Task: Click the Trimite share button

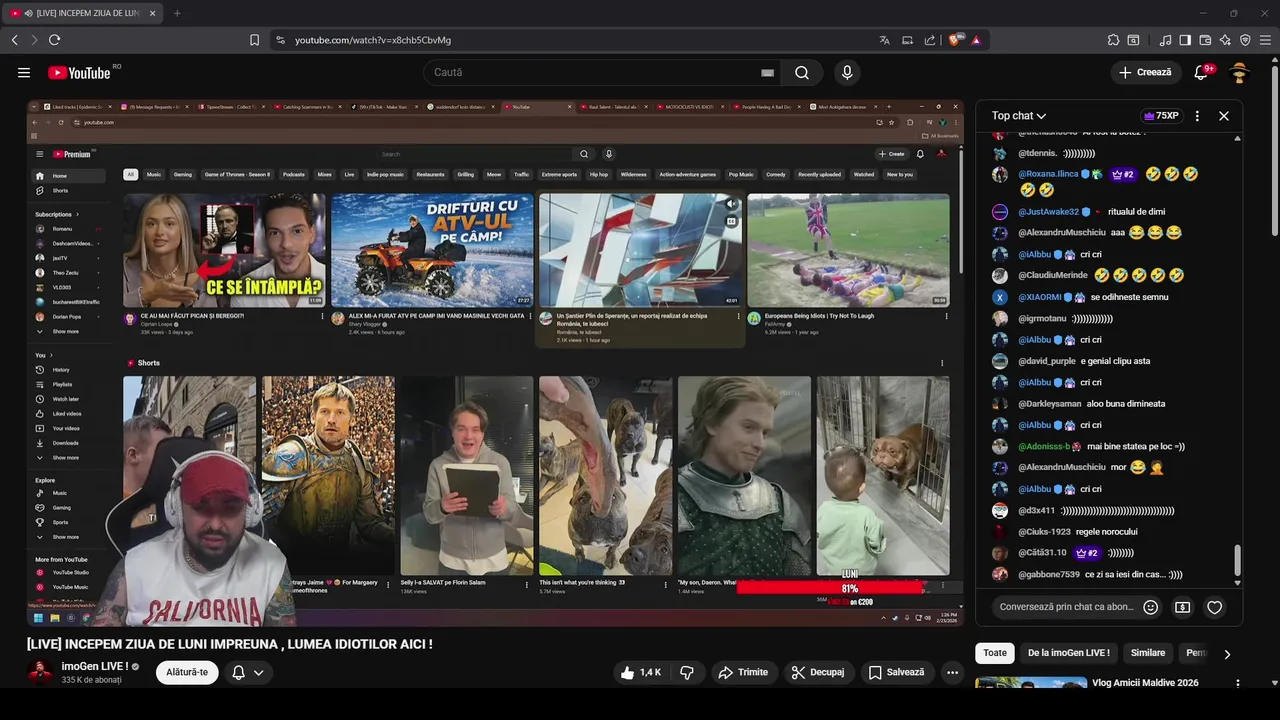Action: click(x=743, y=672)
